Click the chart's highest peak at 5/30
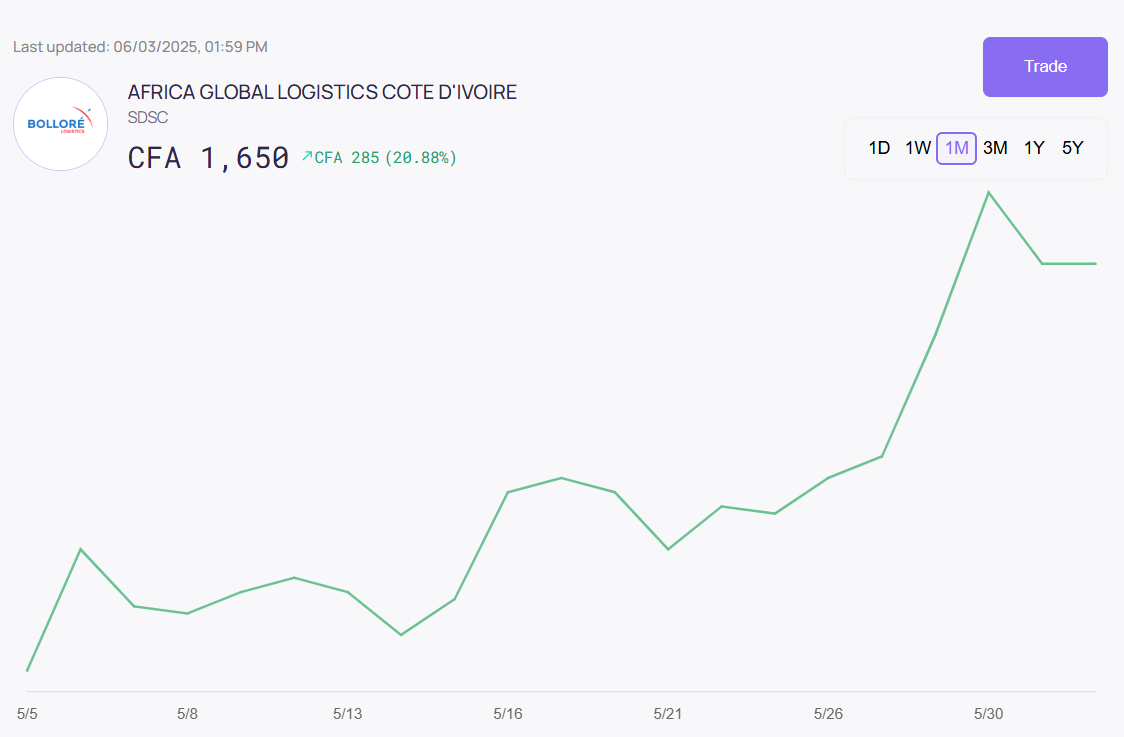The height and width of the screenshot is (737, 1124). pos(989,192)
